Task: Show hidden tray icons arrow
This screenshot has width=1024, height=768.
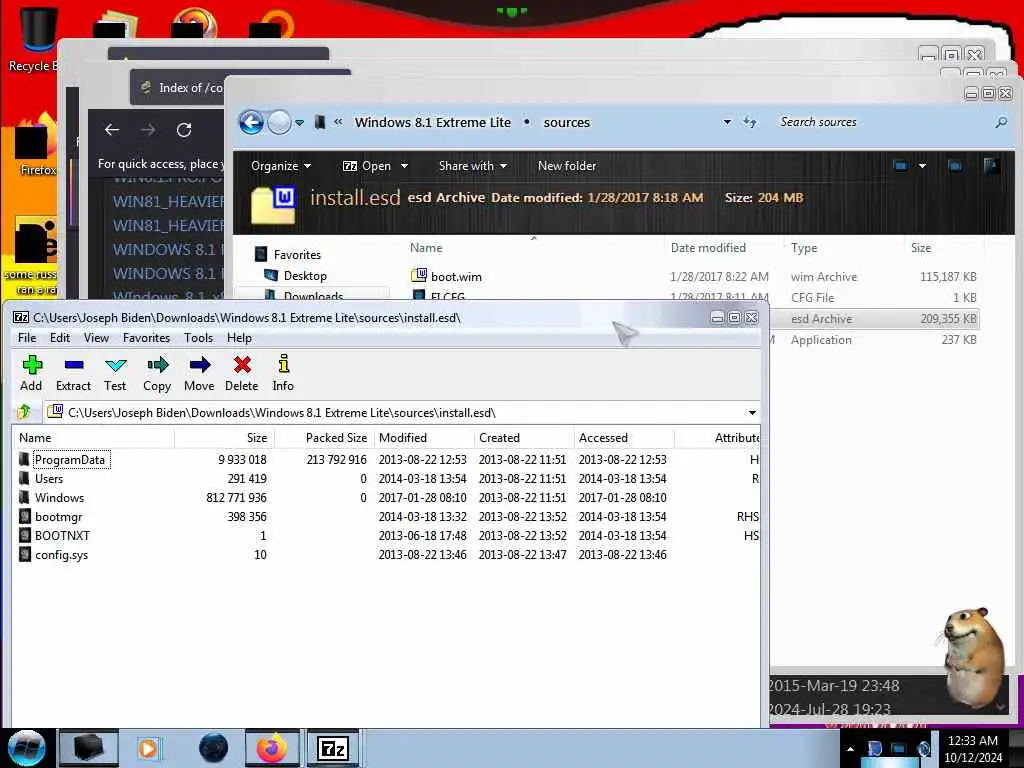Action: (x=850, y=749)
